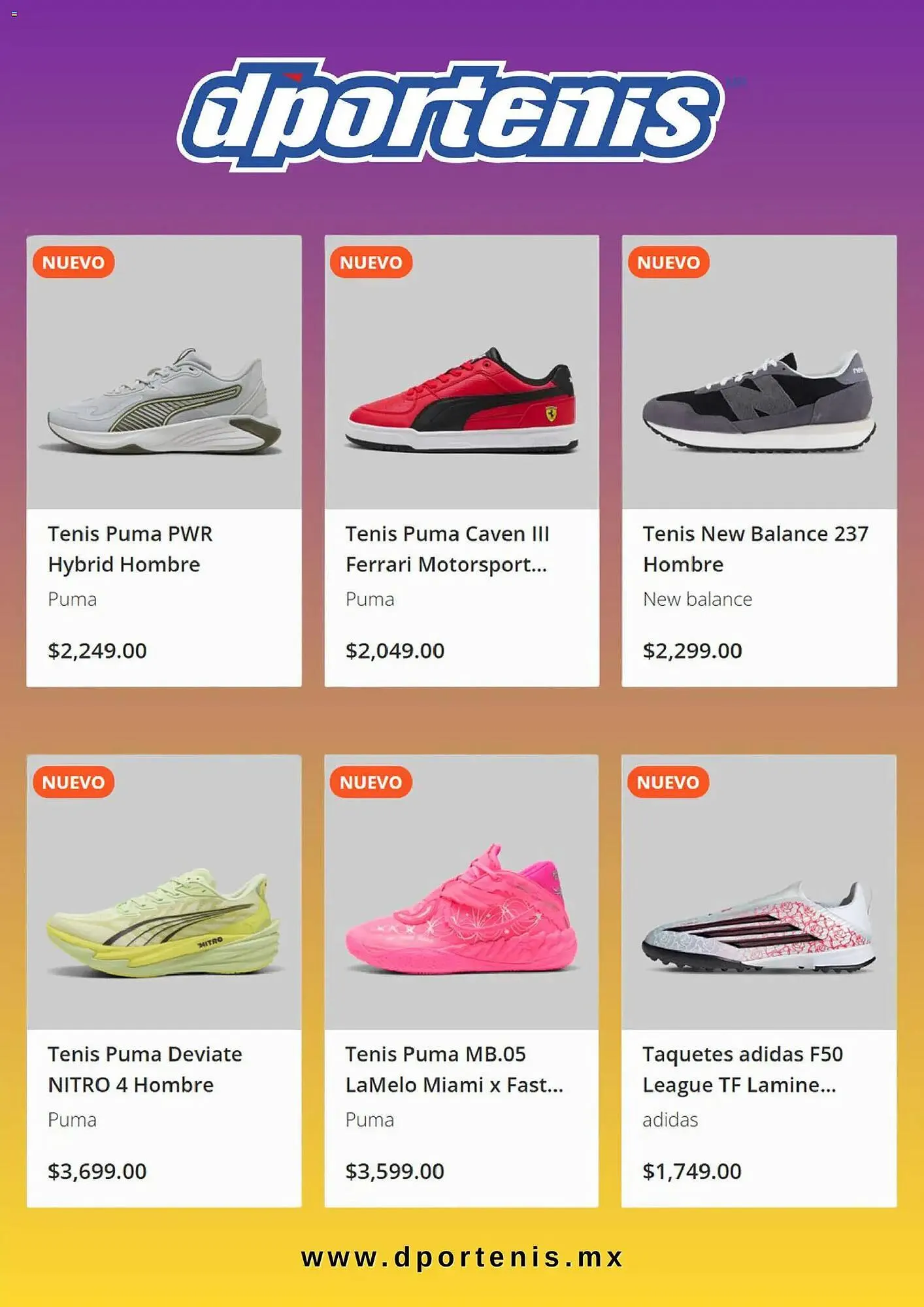Viewport: 924px width, 1307px height.
Task: Click the NUEVO badge on adidas F50 Taquetes
Action: pos(668,782)
